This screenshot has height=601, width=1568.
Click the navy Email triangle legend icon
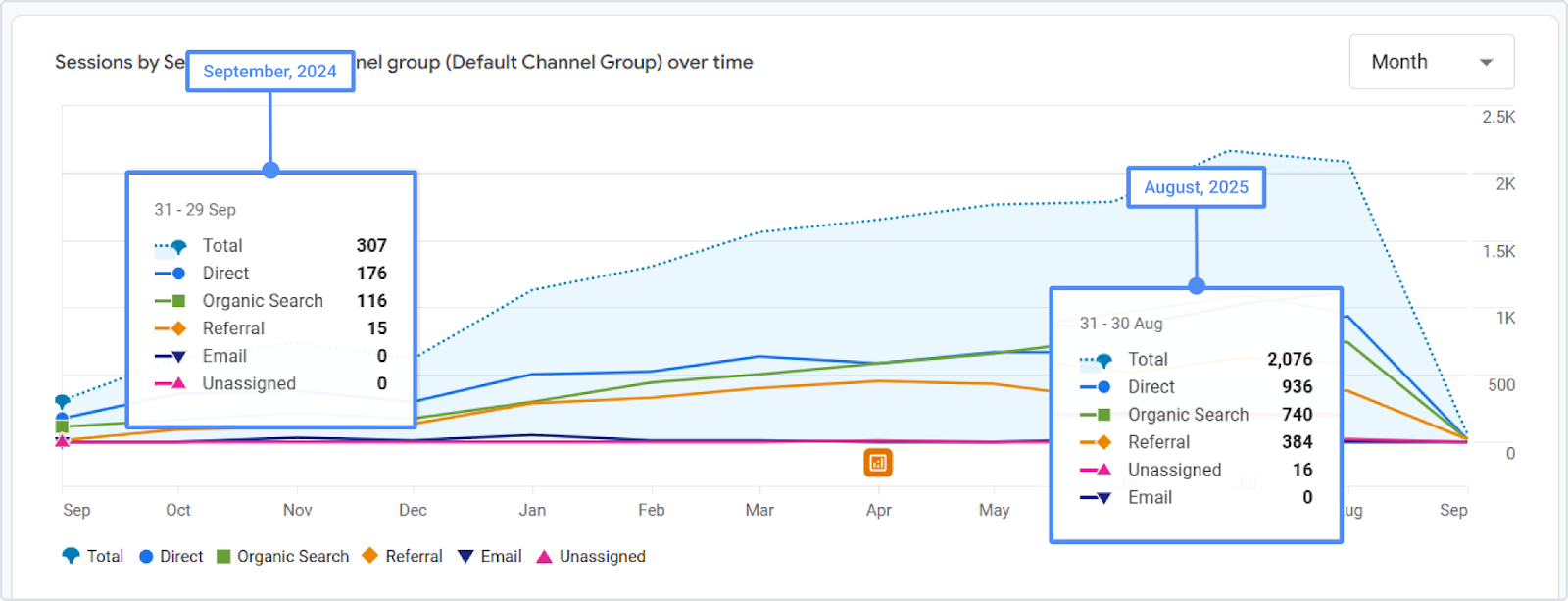pos(465,557)
